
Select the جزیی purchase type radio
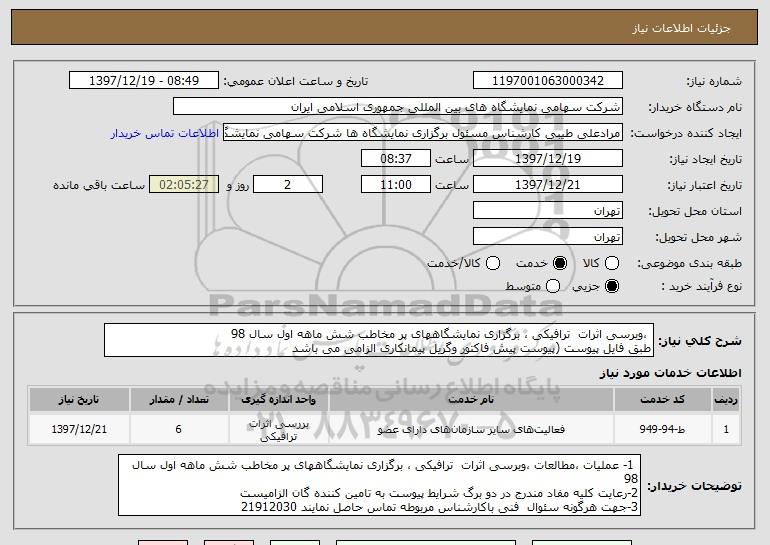pos(612,286)
